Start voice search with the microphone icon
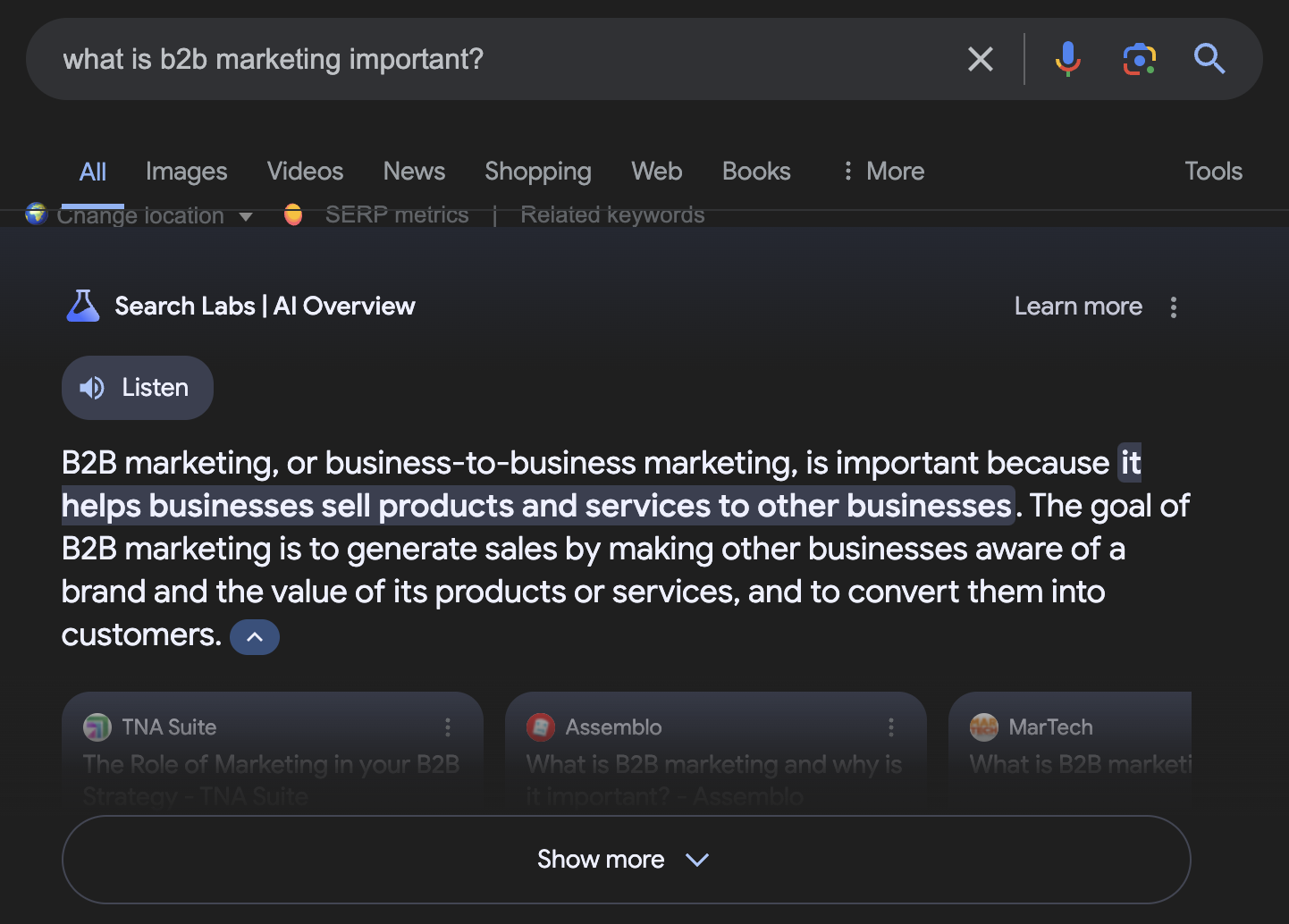Image resolution: width=1289 pixels, height=924 pixels. 1068,59
